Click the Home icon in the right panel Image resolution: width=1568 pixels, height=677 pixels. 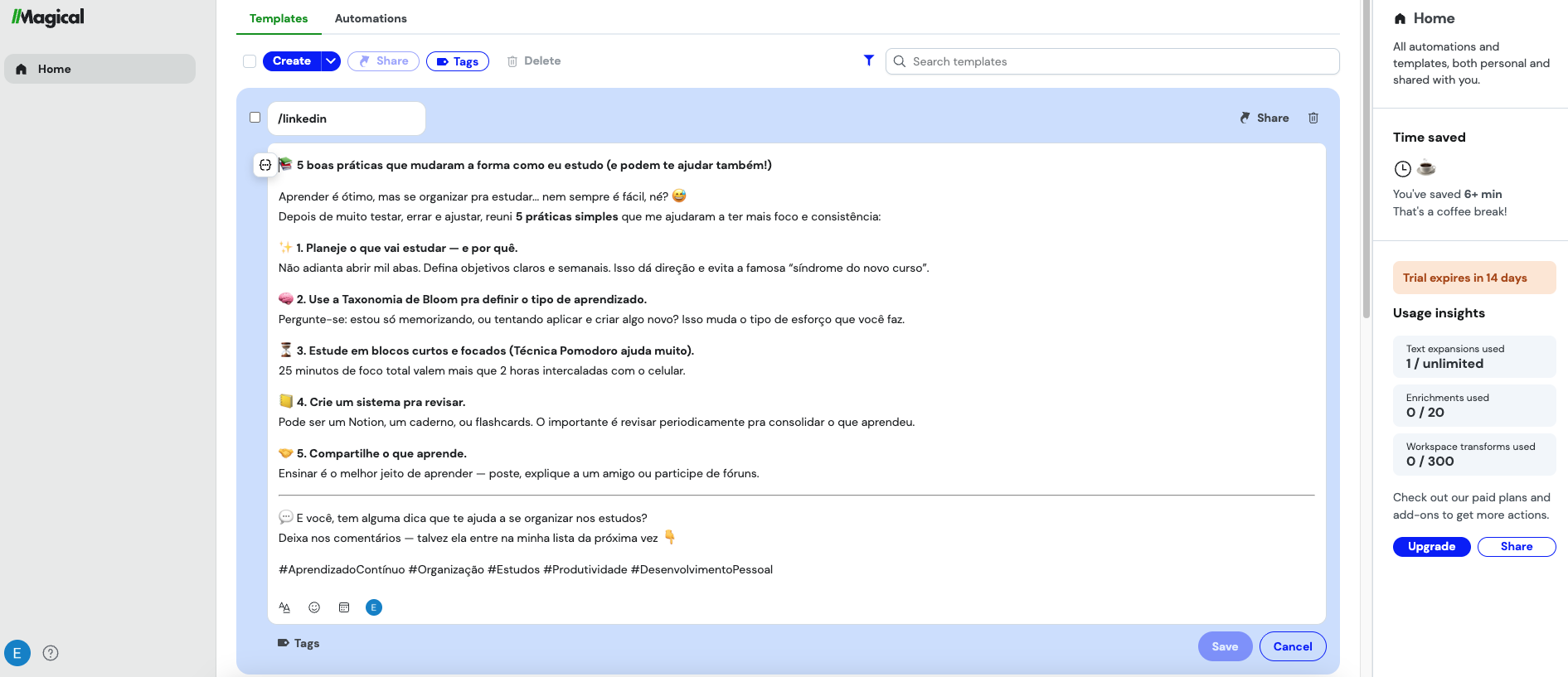click(x=1400, y=18)
